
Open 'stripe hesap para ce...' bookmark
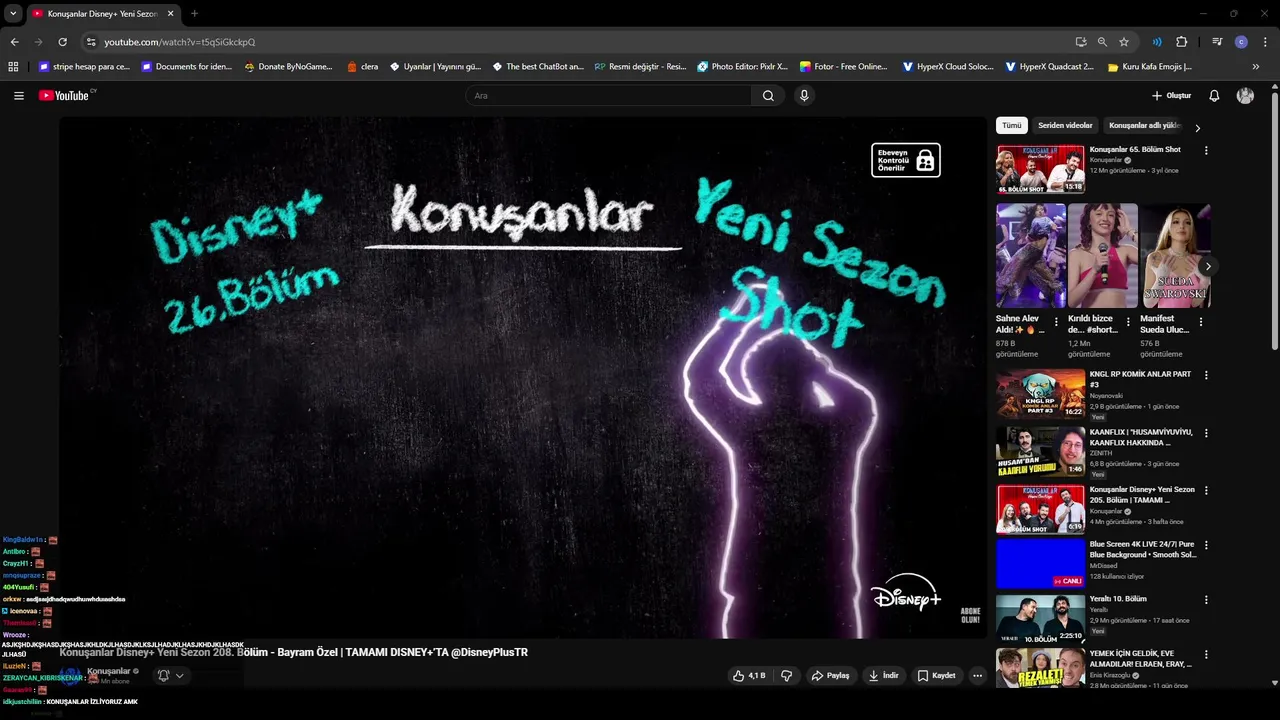pyautogui.click(x=84, y=67)
